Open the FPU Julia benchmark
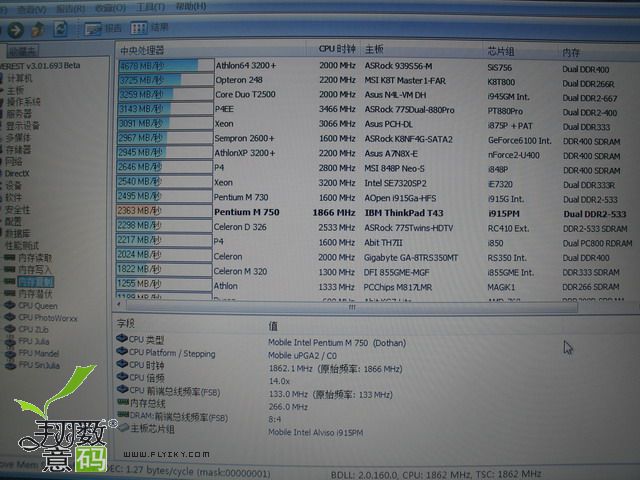Image resolution: width=640 pixels, height=480 pixels. (x=34, y=340)
